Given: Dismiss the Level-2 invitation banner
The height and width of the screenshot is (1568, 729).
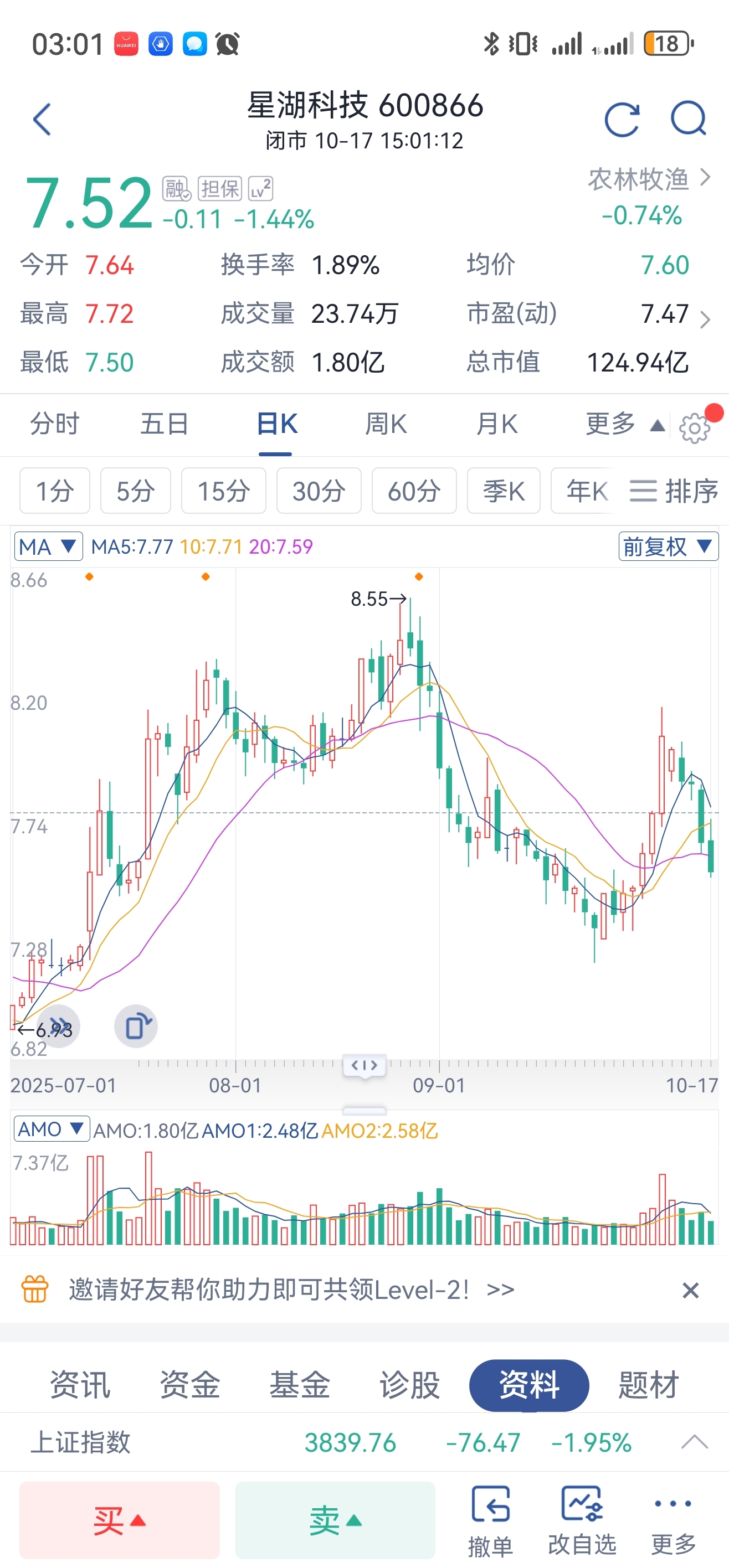Looking at the screenshot, I should pyautogui.click(x=690, y=1290).
